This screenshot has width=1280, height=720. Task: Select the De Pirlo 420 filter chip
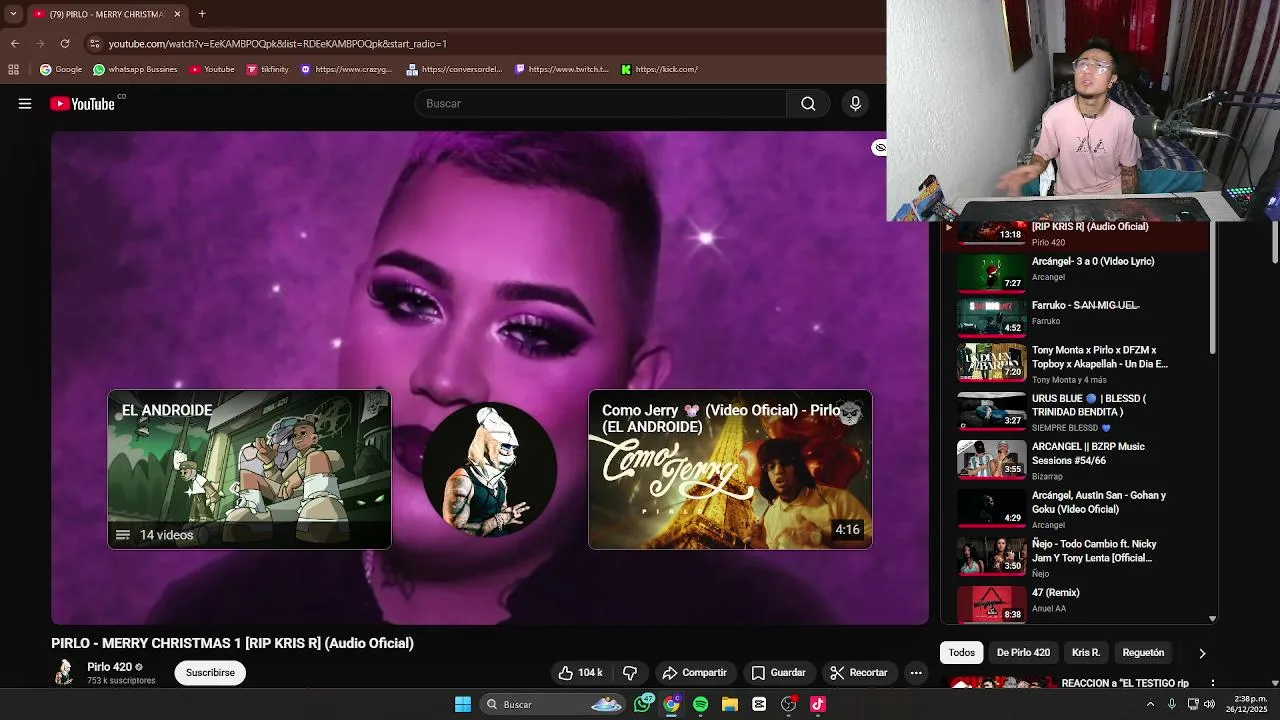point(1023,653)
